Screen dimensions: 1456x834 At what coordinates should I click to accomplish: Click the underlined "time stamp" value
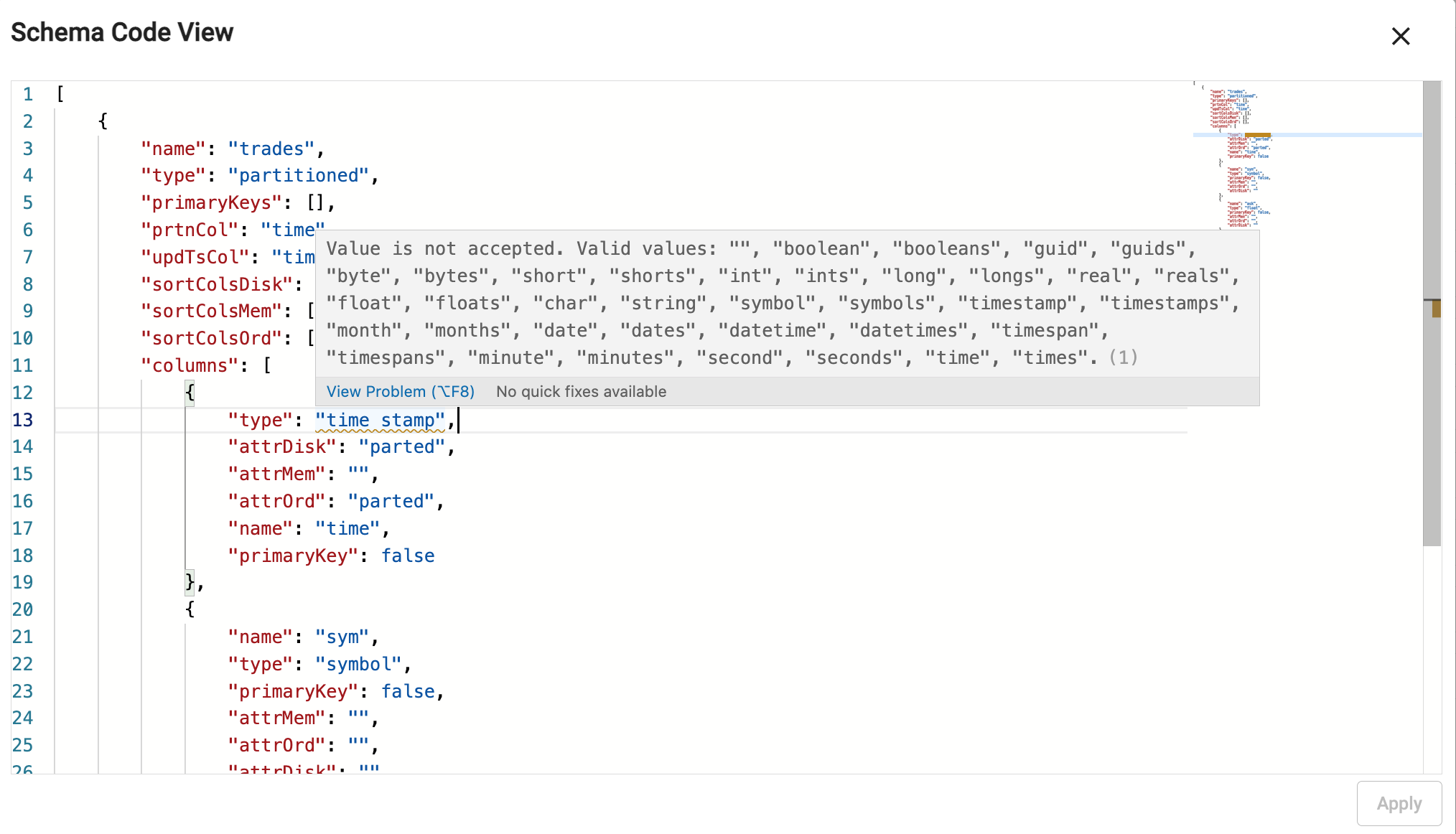tap(381, 420)
